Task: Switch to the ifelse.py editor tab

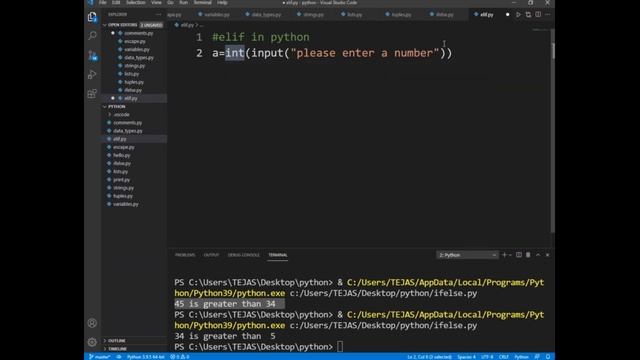Action: coord(442,15)
